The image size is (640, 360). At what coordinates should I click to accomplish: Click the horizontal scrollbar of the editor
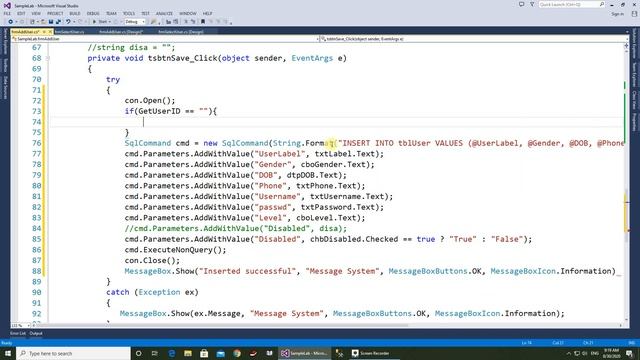[327, 325]
